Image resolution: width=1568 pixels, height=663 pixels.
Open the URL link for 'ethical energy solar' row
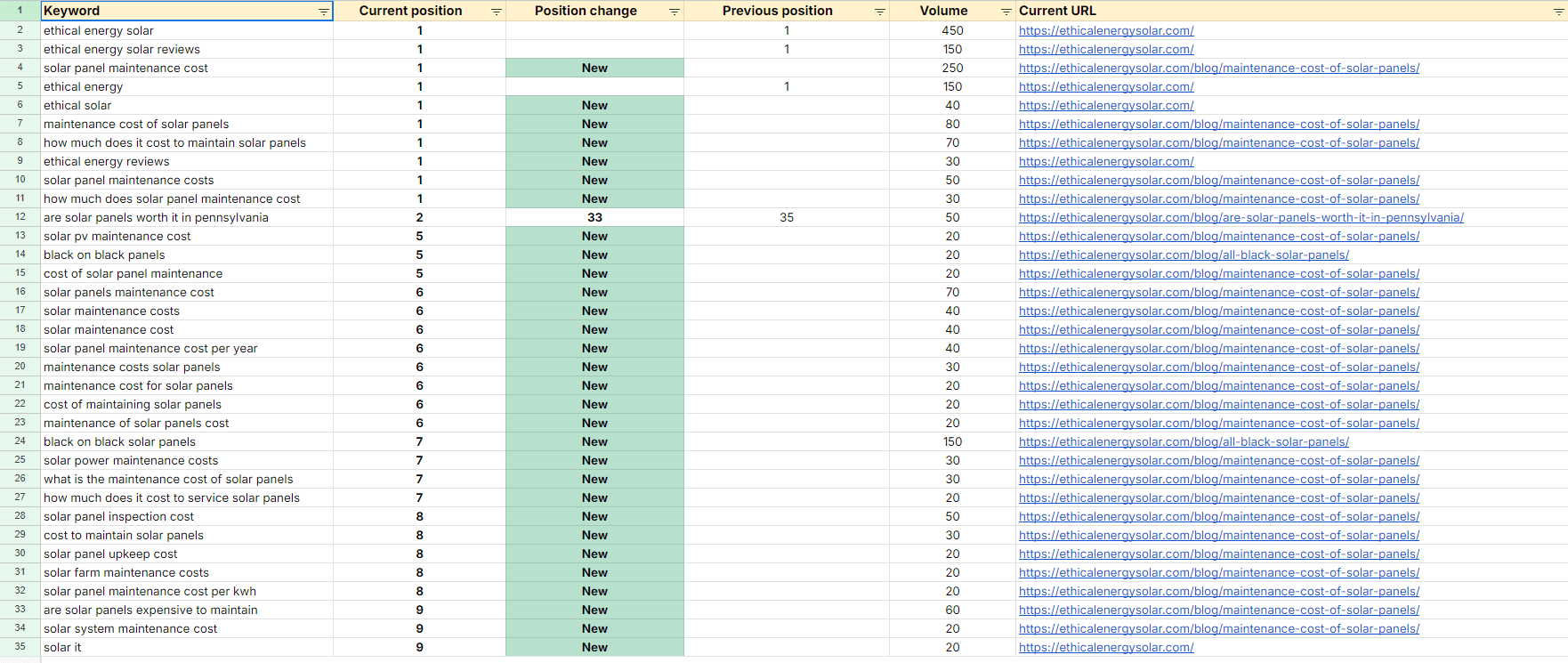1106,30
